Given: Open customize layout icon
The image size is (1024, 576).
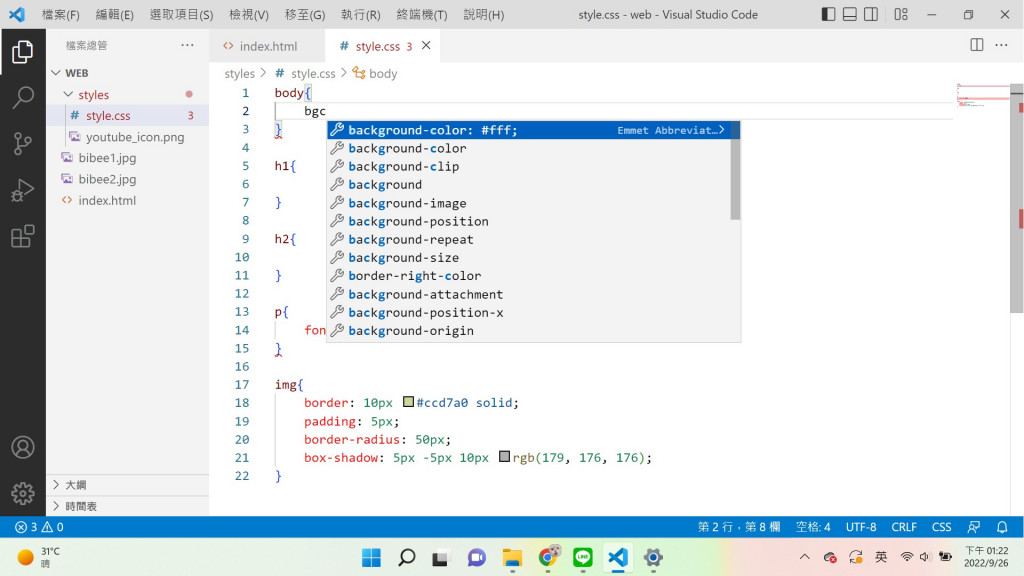Looking at the screenshot, I should [901, 14].
